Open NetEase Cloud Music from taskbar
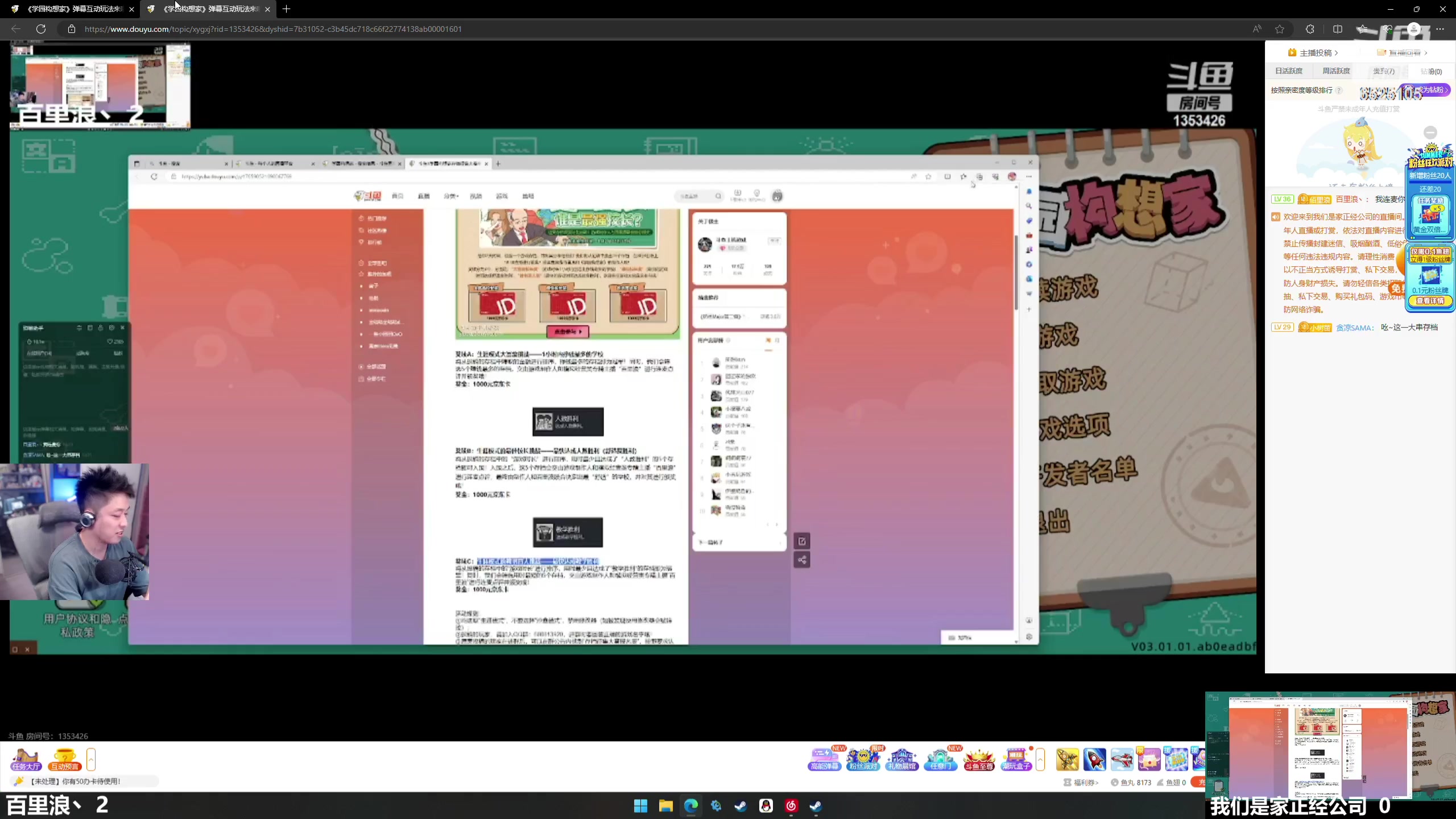This screenshot has height=819, width=1456. 791,806
